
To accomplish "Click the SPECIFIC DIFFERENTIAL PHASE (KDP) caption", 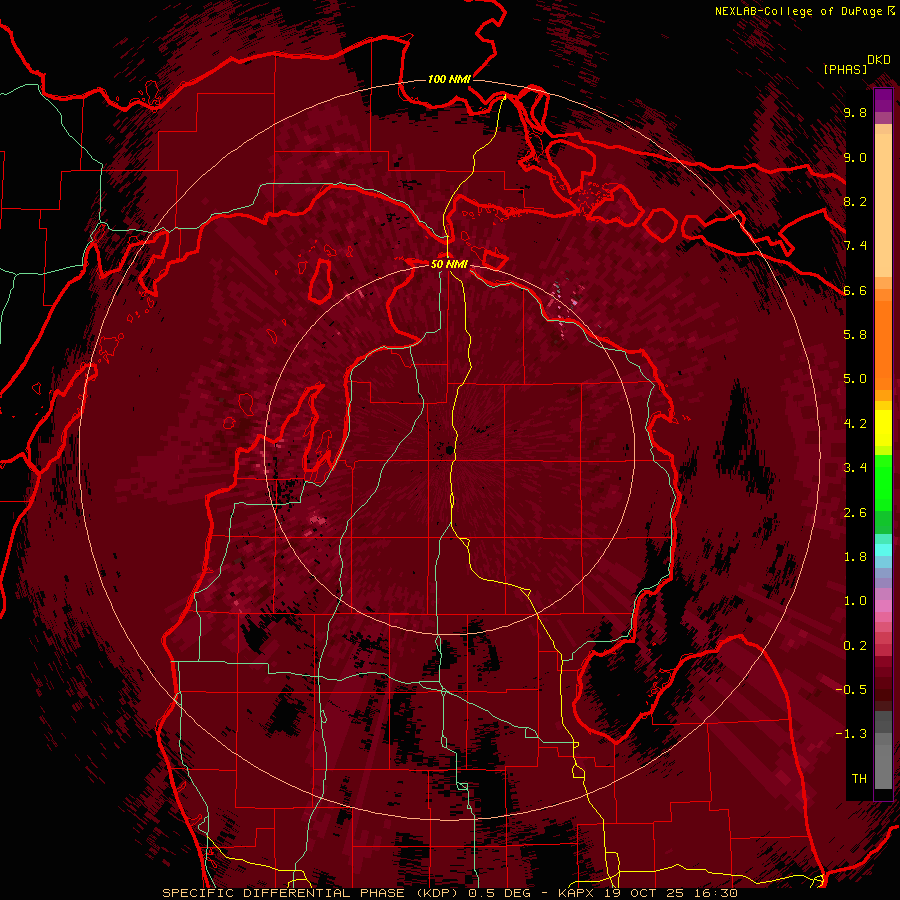I will pyautogui.click(x=312, y=893).
